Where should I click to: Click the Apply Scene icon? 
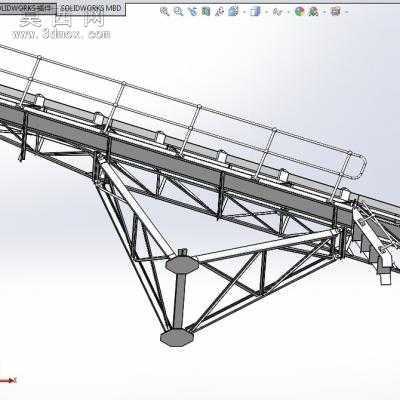313,12
